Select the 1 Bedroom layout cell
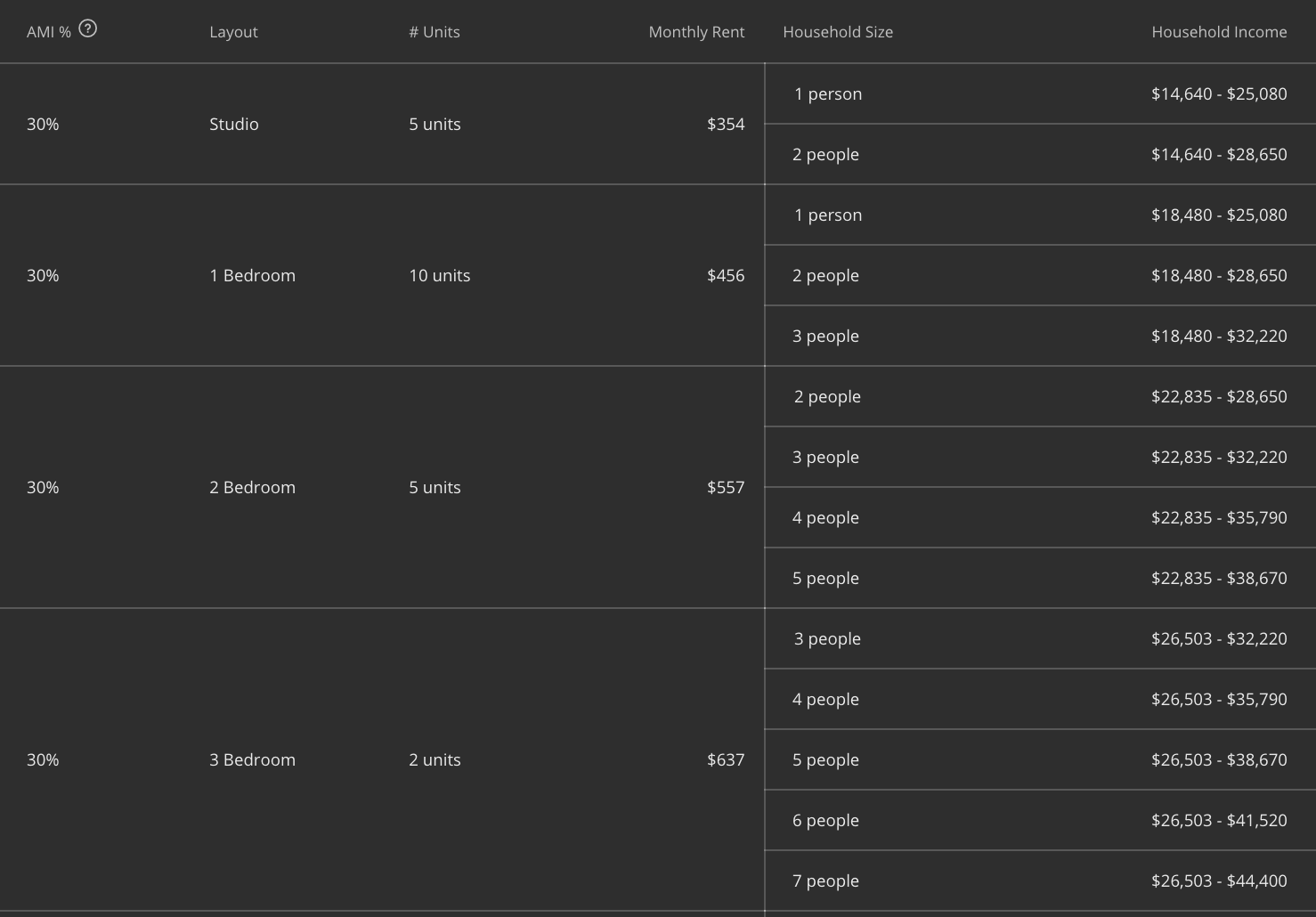Viewport: 1316px width, 917px height. coord(252,276)
